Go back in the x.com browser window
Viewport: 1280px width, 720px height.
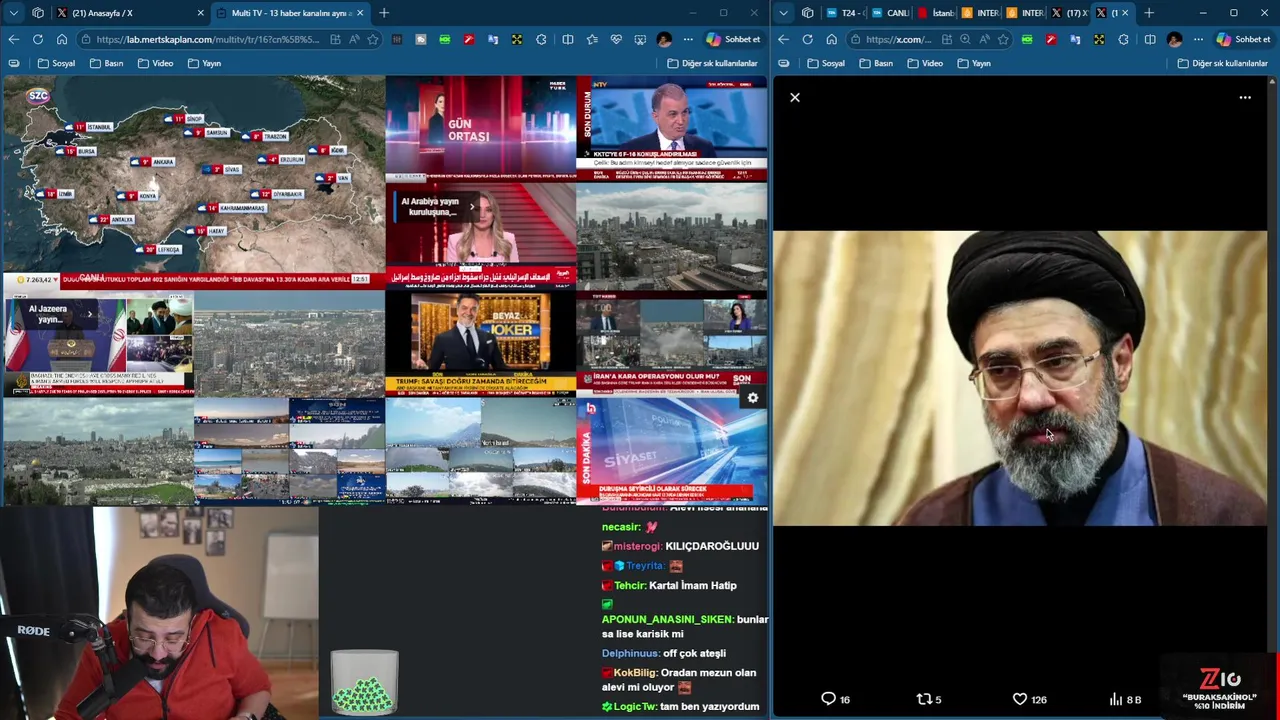[x=783, y=39]
